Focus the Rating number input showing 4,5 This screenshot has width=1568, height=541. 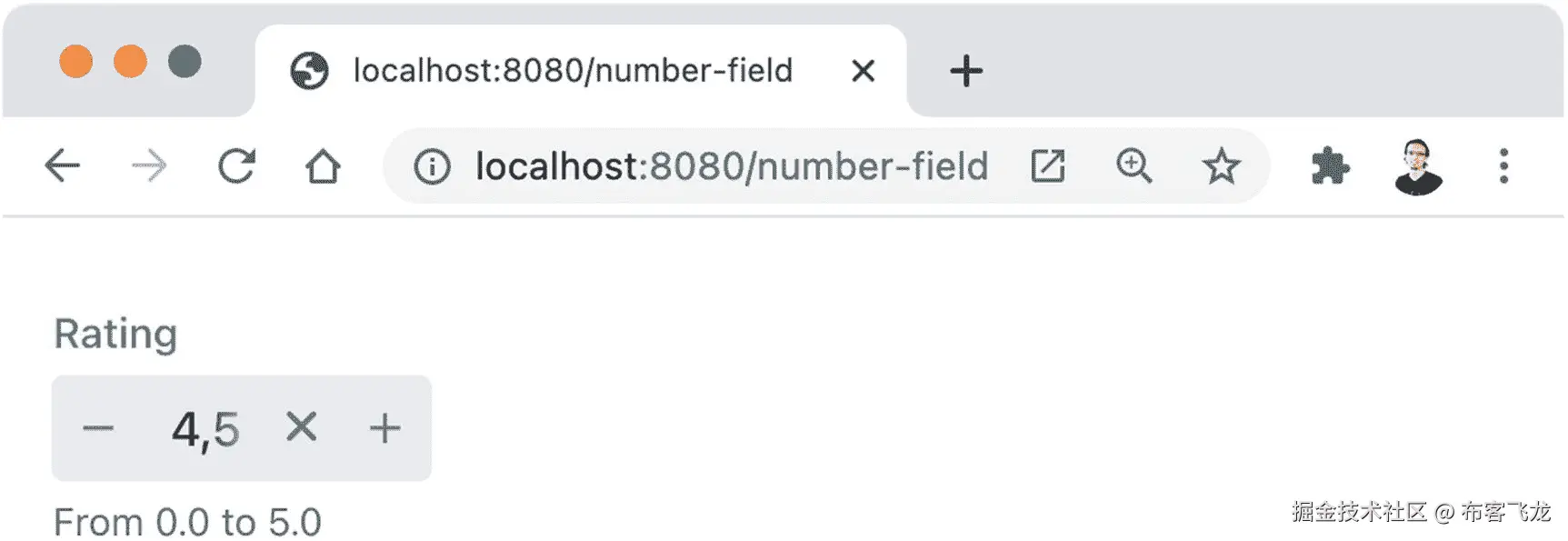coord(205,429)
